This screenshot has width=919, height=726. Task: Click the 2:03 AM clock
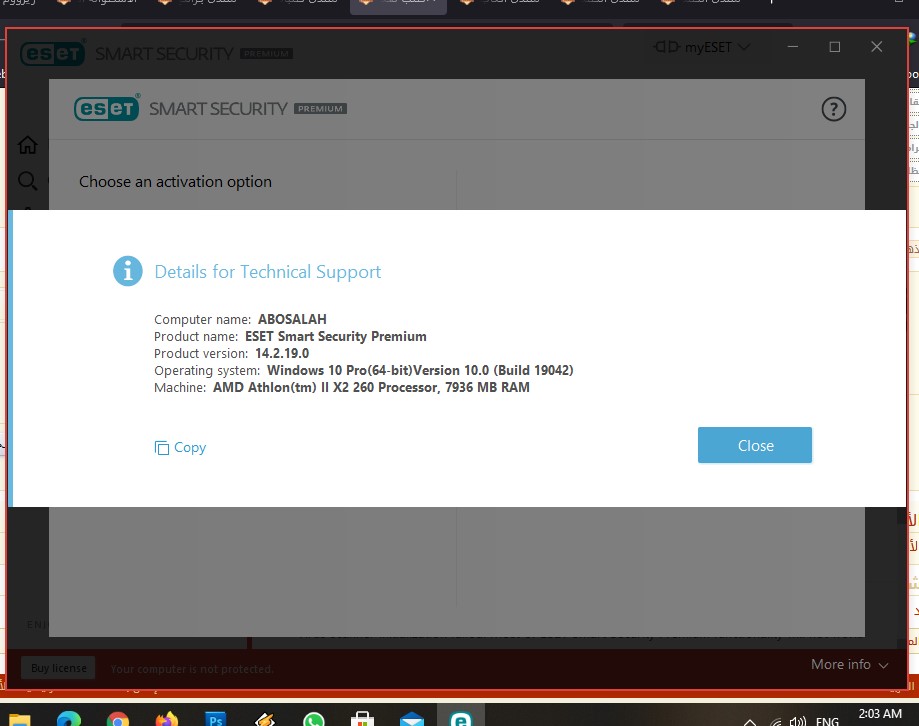(x=880, y=714)
